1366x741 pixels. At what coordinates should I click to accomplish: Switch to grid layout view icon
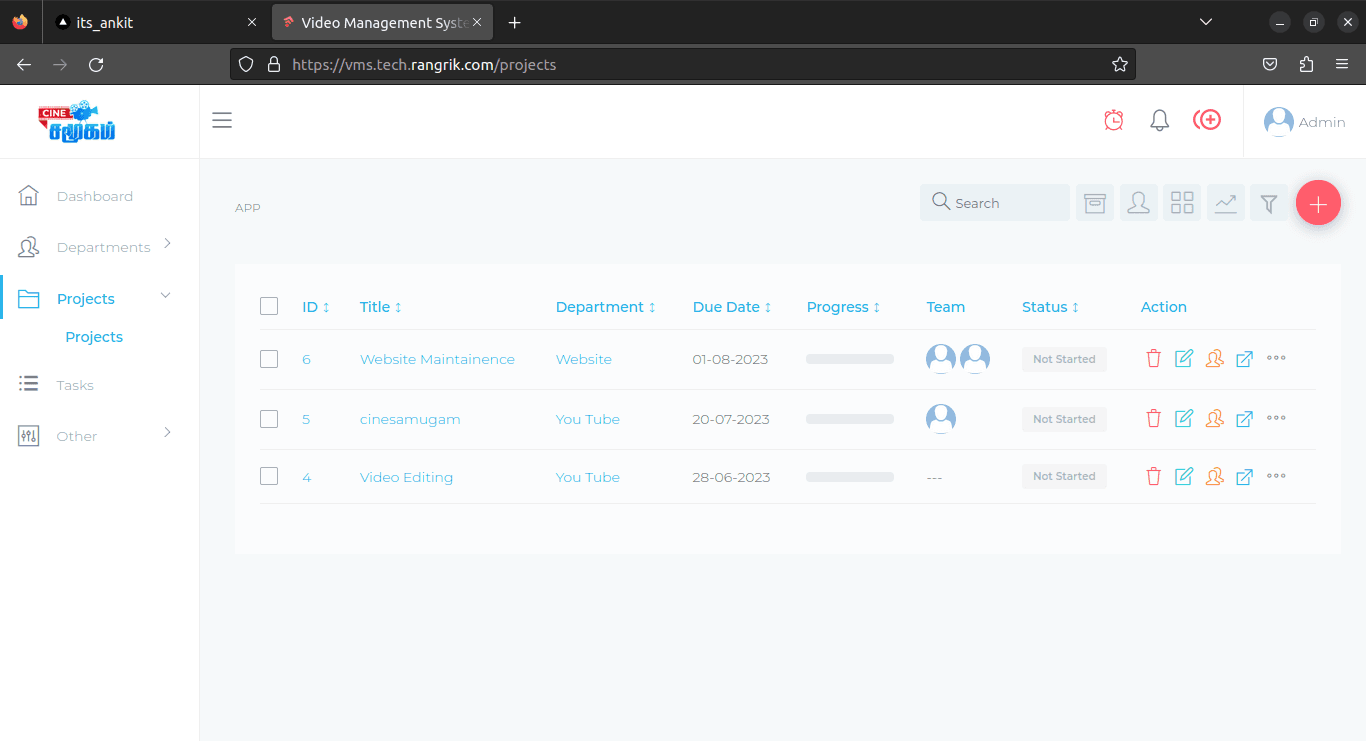pyautogui.click(x=1182, y=202)
